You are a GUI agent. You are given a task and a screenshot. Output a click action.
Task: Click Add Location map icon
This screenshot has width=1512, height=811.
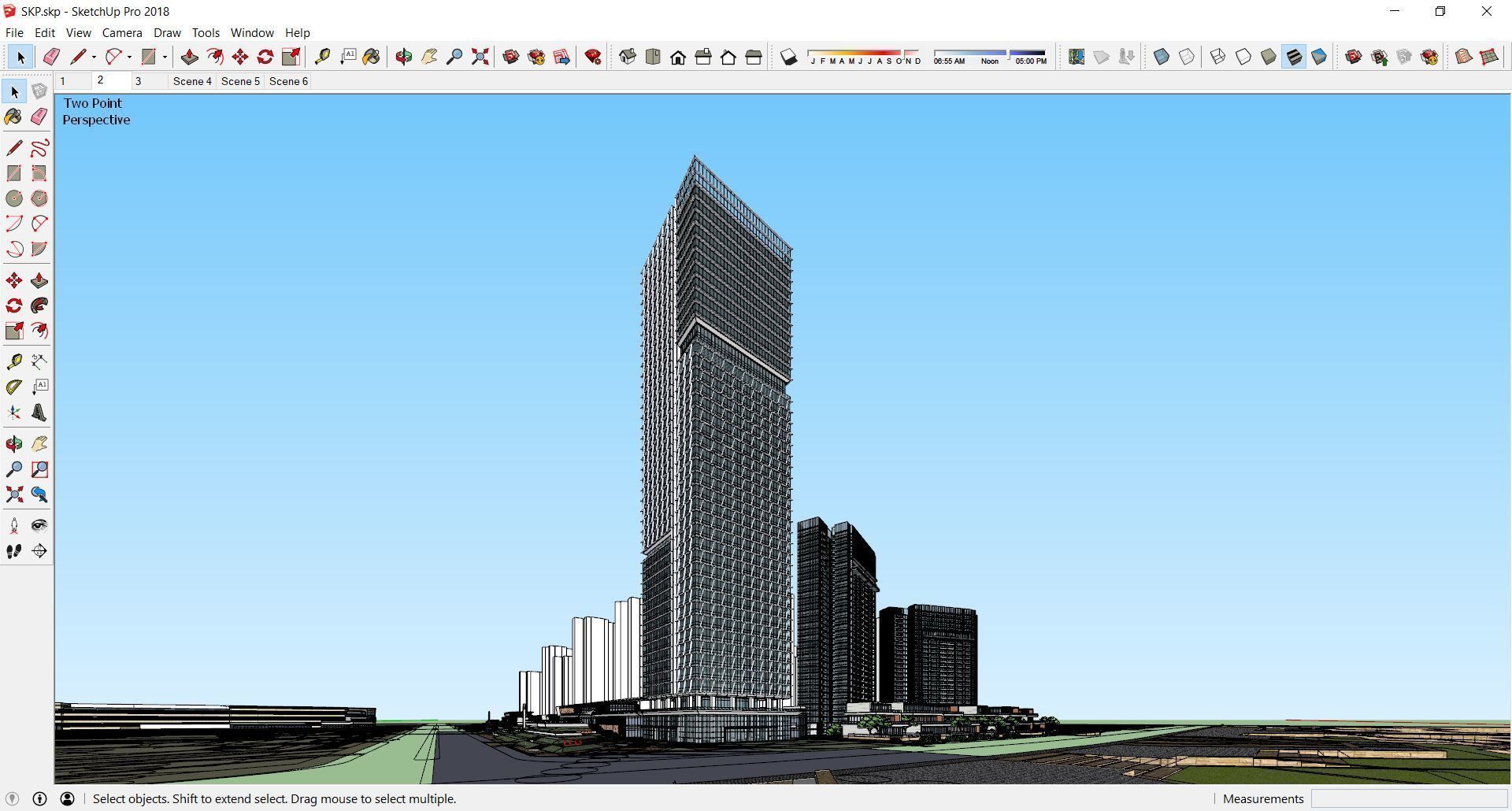pos(1077,57)
